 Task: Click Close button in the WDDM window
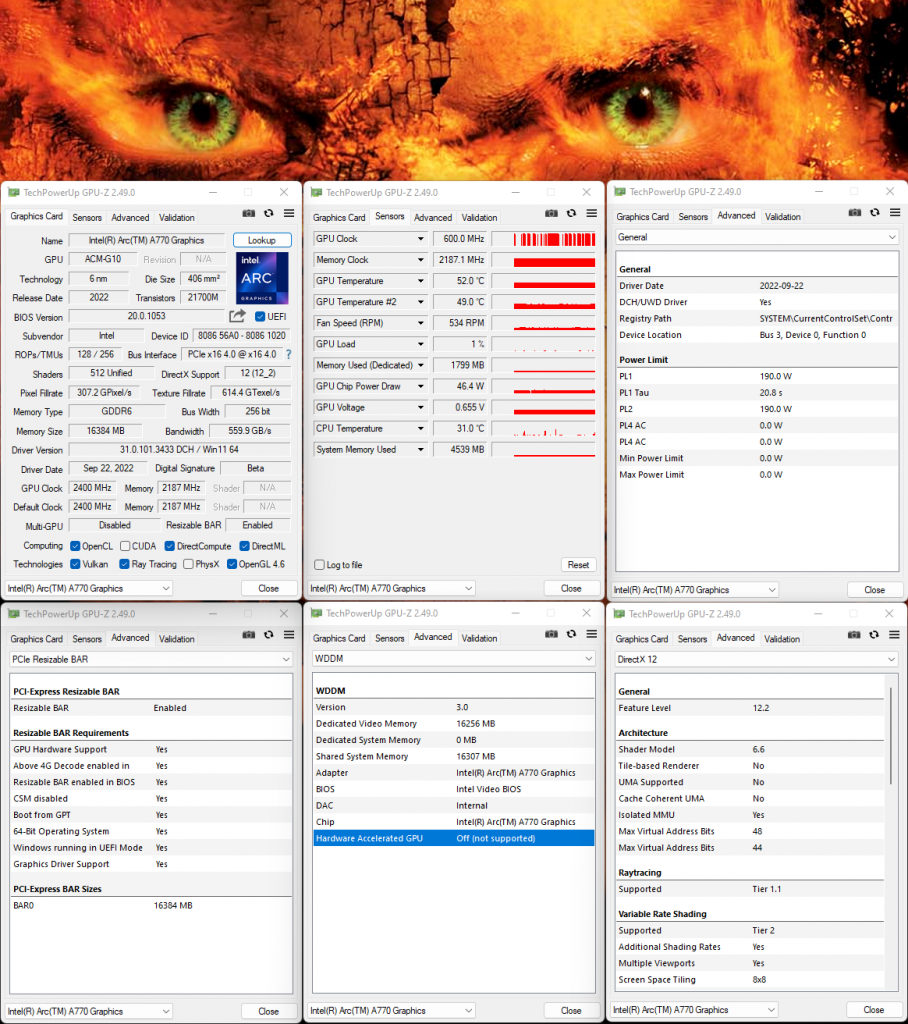click(x=571, y=1010)
